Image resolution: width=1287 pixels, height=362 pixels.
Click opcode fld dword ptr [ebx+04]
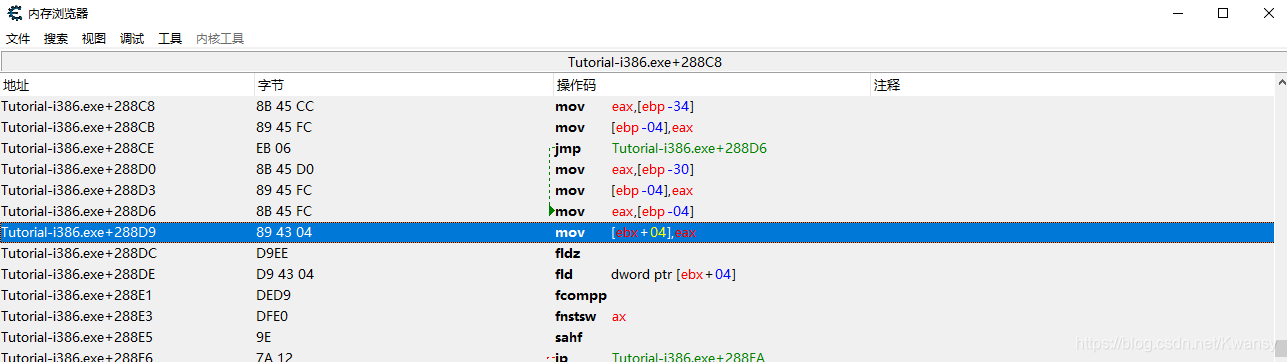[x=646, y=274]
